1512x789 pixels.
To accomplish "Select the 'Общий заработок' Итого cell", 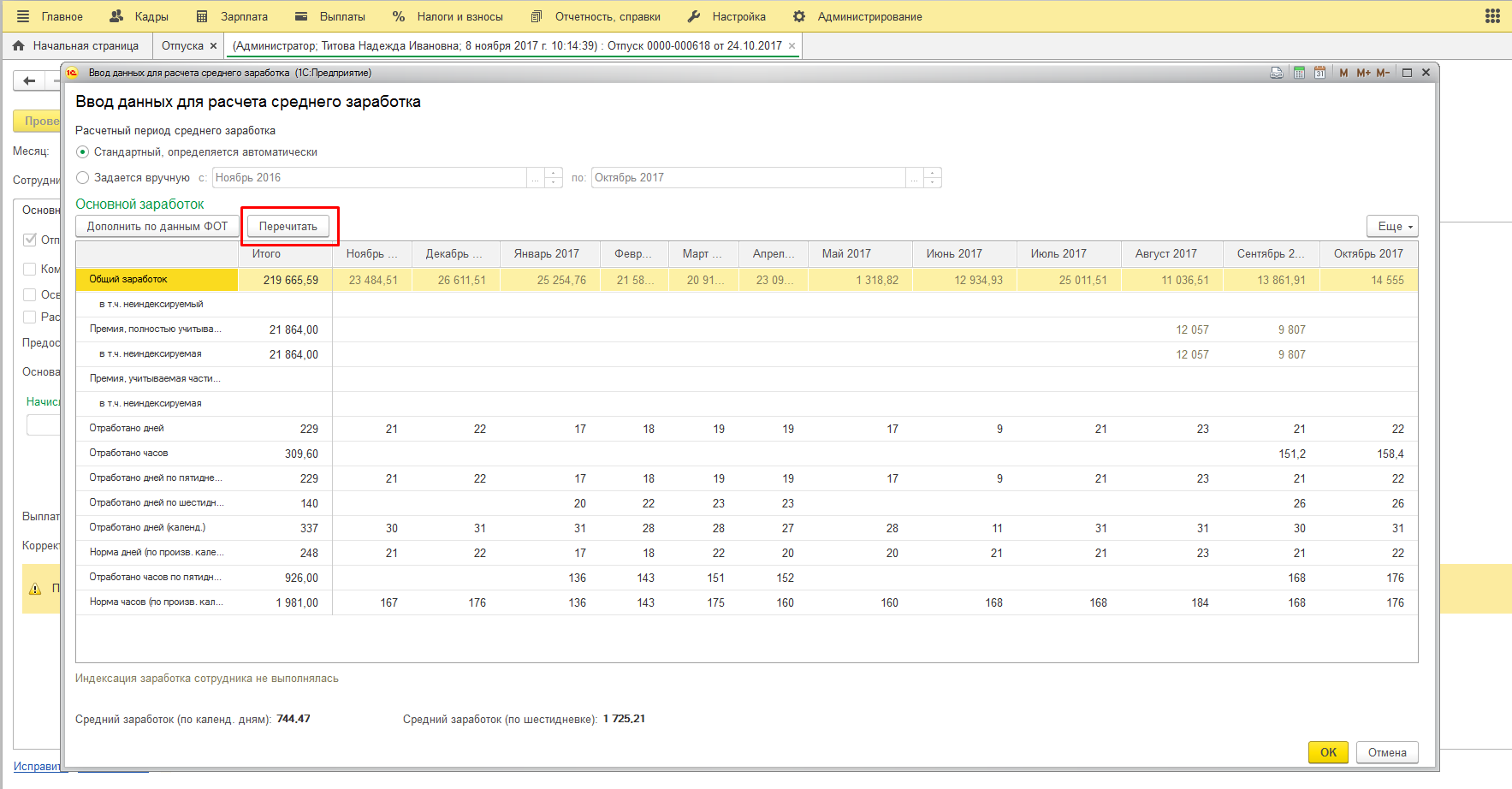I will point(285,280).
